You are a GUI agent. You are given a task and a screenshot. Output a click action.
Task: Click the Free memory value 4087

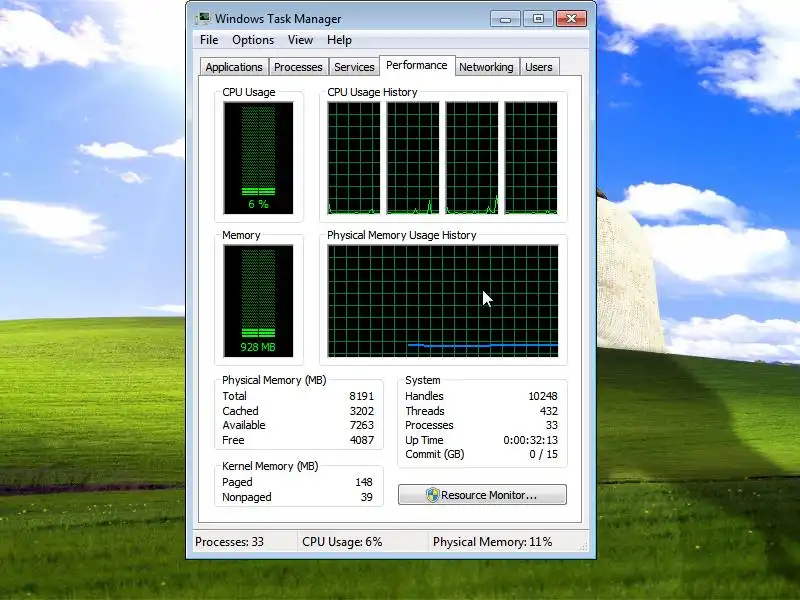click(362, 440)
